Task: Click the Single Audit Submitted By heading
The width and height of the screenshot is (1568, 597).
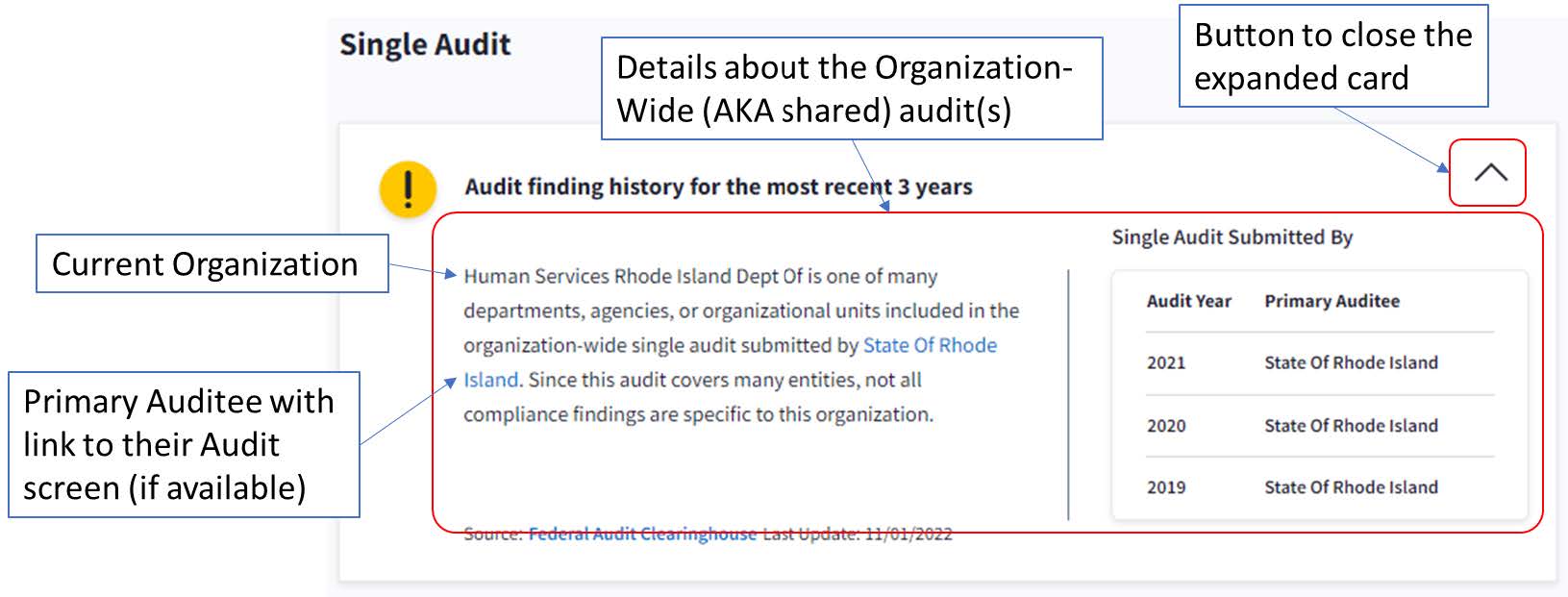Action: pos(1232,237)
